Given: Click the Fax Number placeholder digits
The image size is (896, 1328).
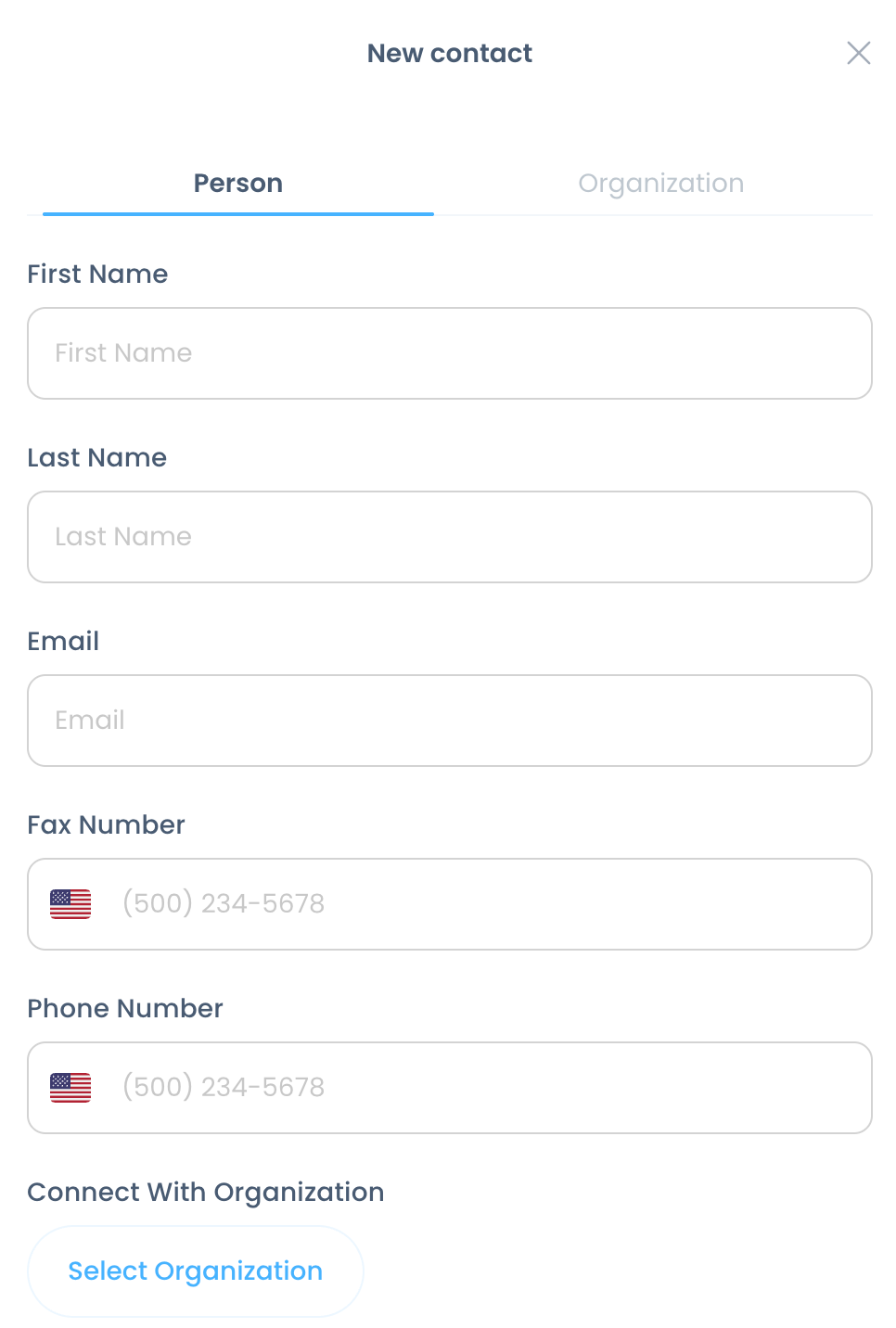Looking at the screenshot, I should [x=224, y=904].
